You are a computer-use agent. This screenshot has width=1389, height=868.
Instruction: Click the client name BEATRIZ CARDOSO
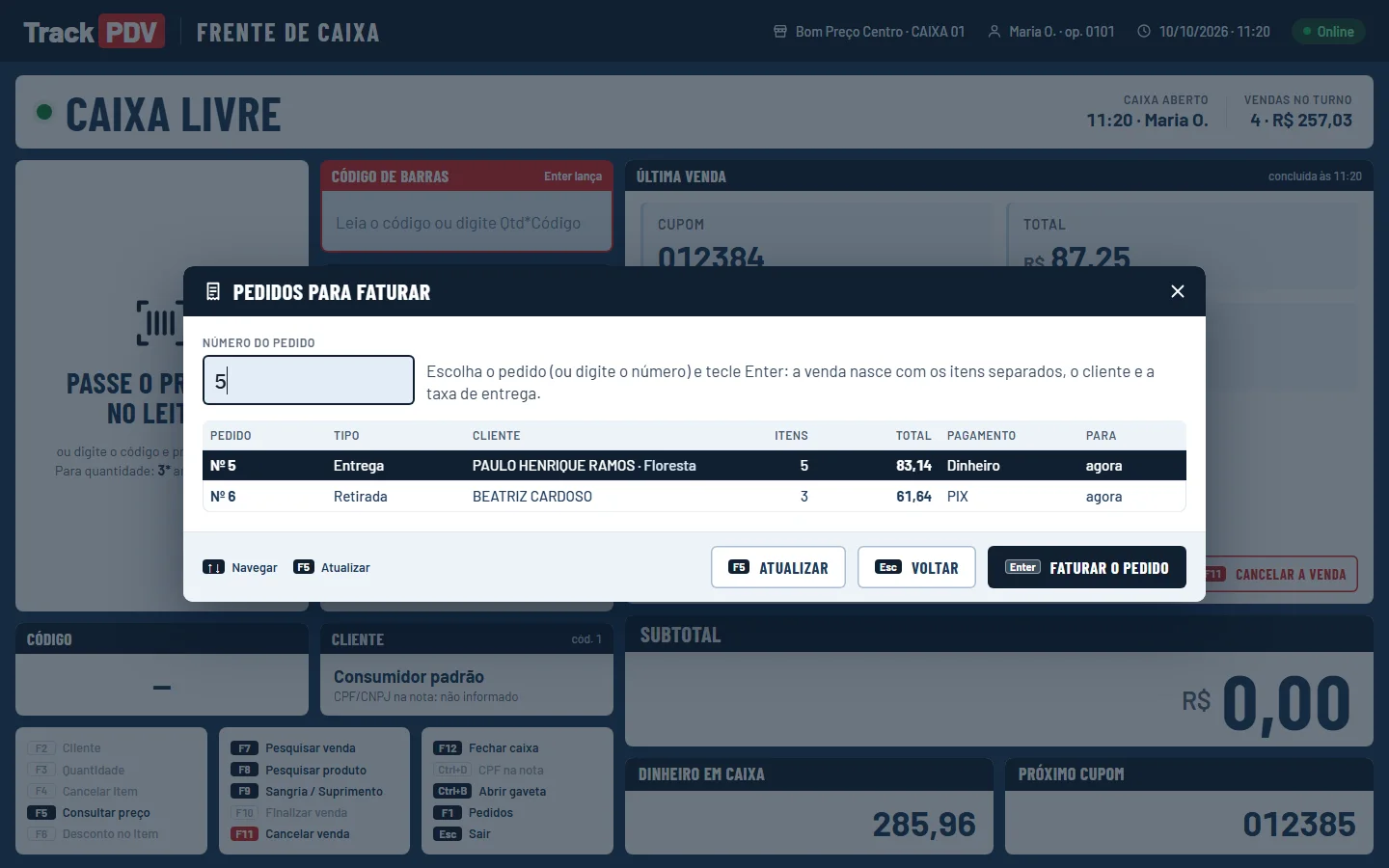tap(532, 497)
